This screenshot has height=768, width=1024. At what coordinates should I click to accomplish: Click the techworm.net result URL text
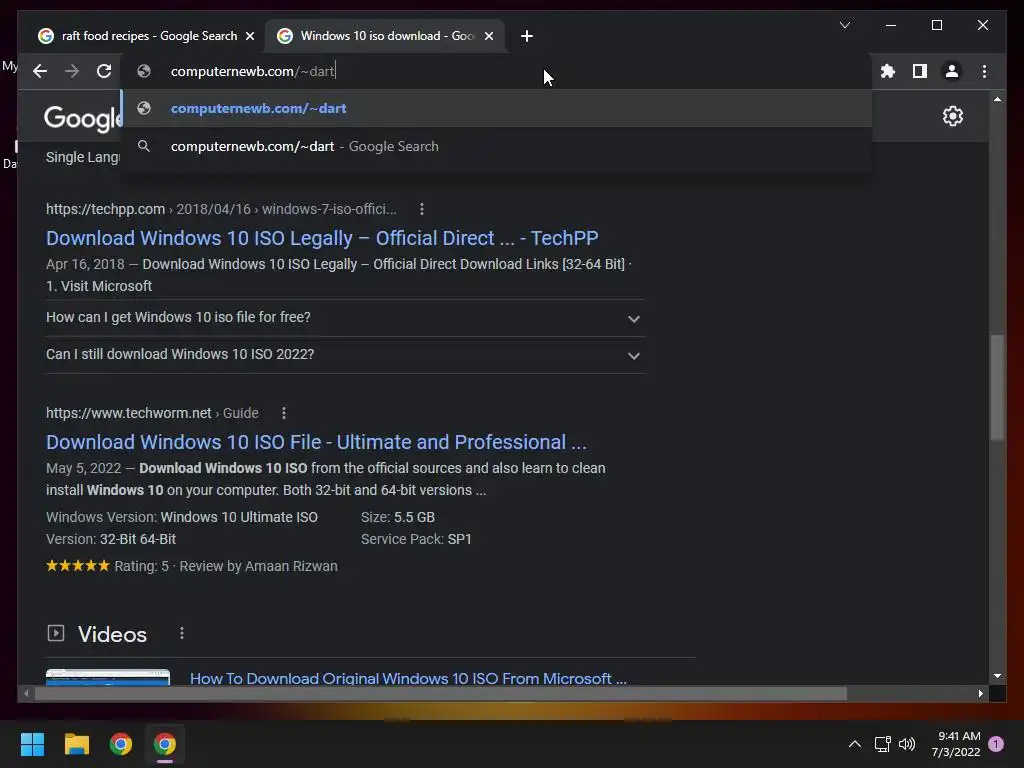pos(152,413)
